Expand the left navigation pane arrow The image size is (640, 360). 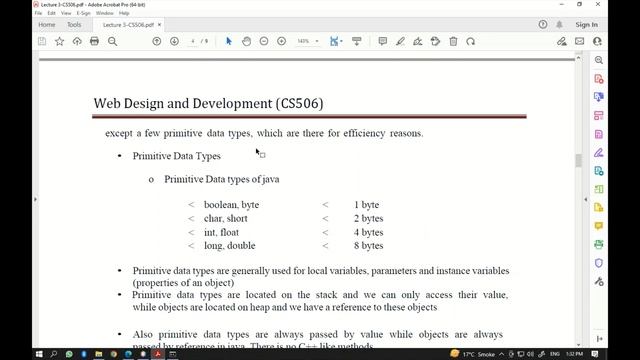[36, 200]
